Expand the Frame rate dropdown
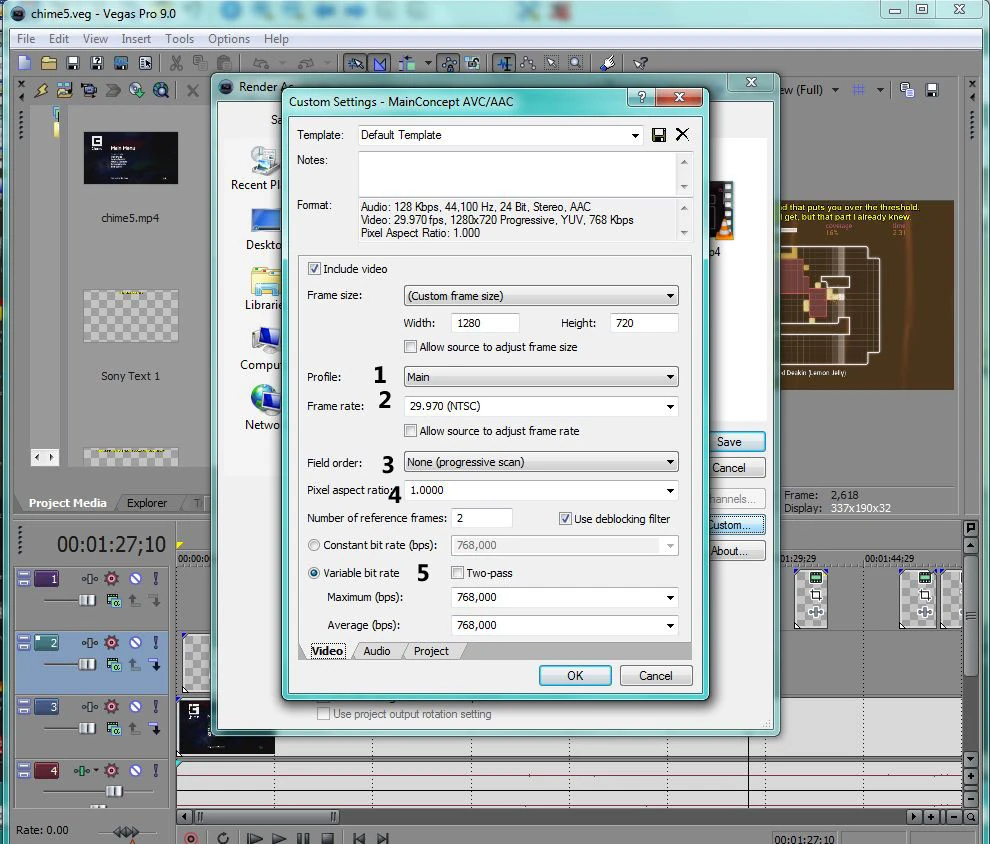 [x=670, y=406]
